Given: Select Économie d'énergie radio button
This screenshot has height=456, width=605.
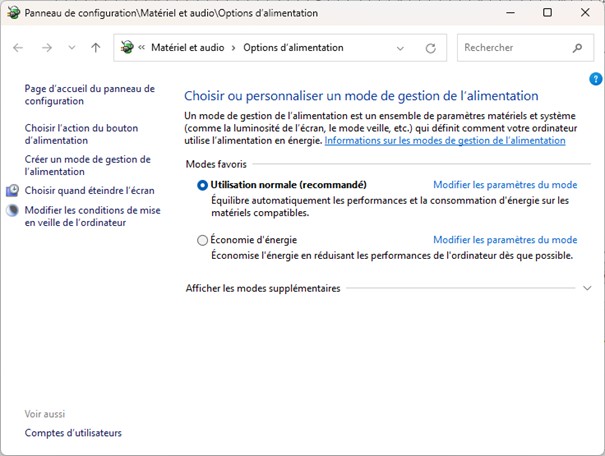Looking at the screenshot, I should 202,240.
